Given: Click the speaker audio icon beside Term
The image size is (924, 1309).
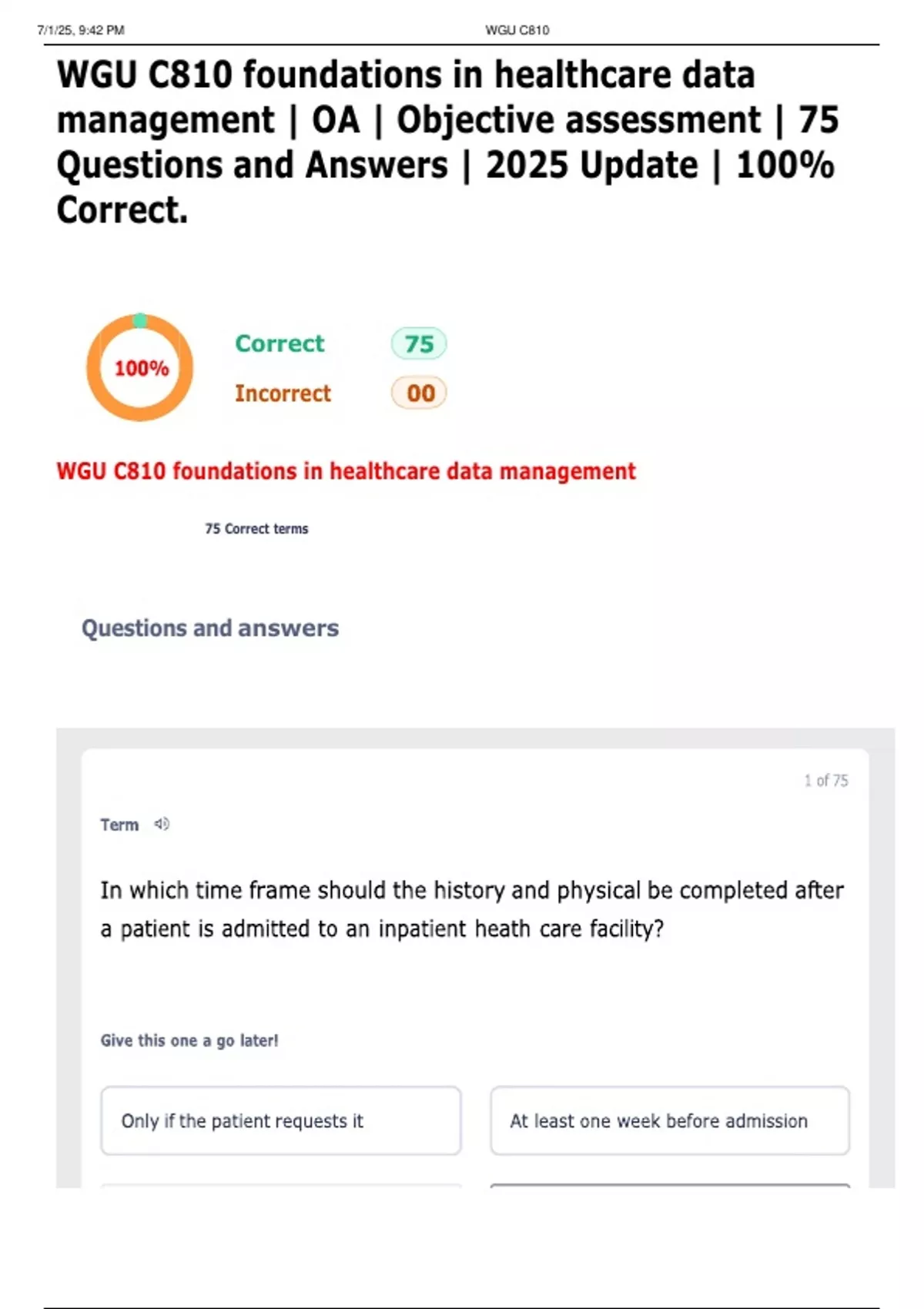Looking at the screenshot, I should [x=162, y=824].
